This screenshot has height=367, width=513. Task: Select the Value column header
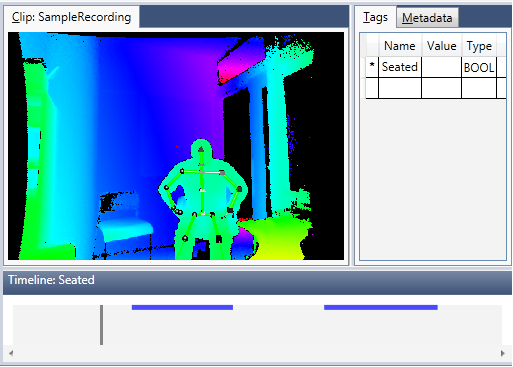coord(441,46)
